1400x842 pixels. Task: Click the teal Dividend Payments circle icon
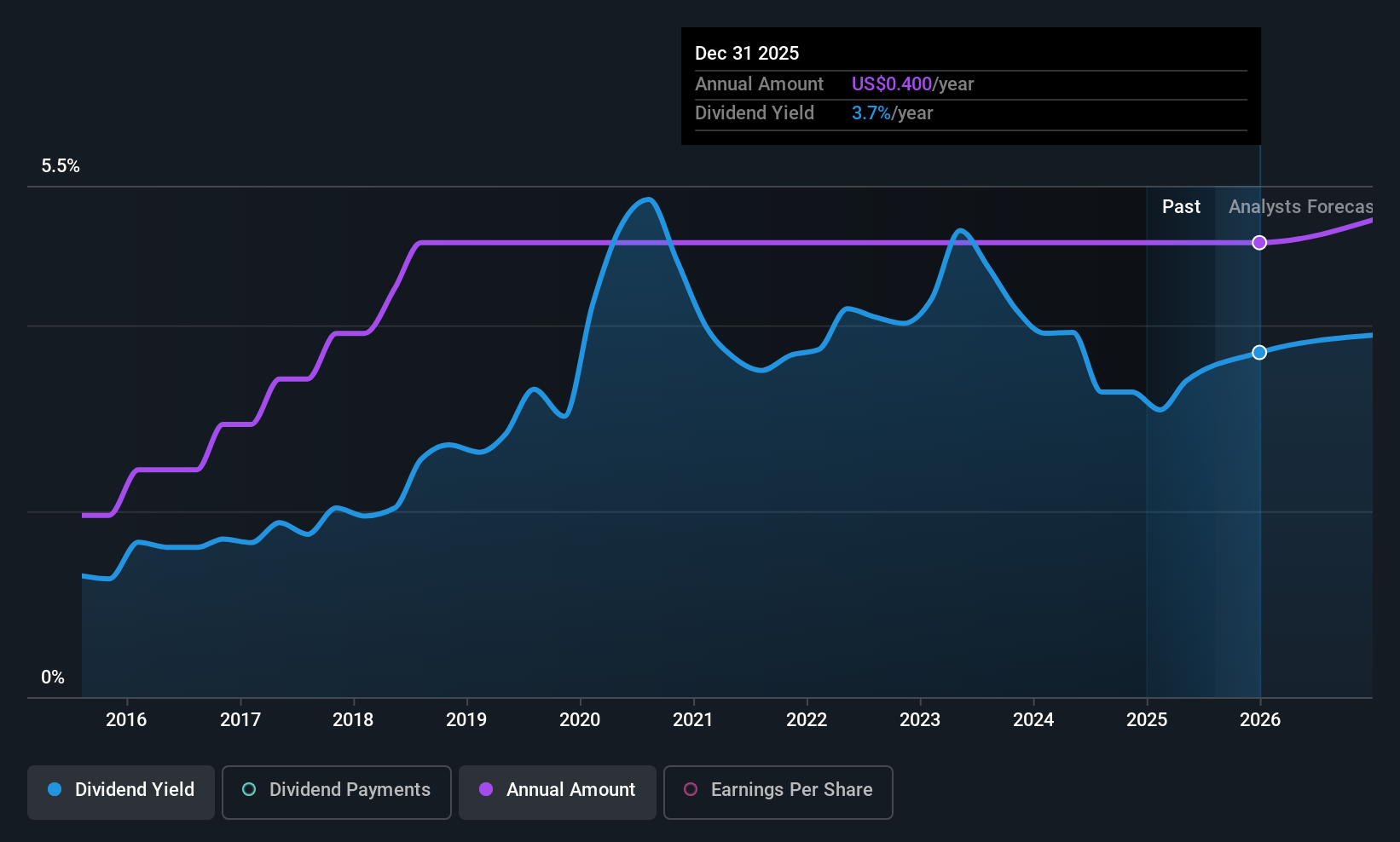[x=249, y=789]
